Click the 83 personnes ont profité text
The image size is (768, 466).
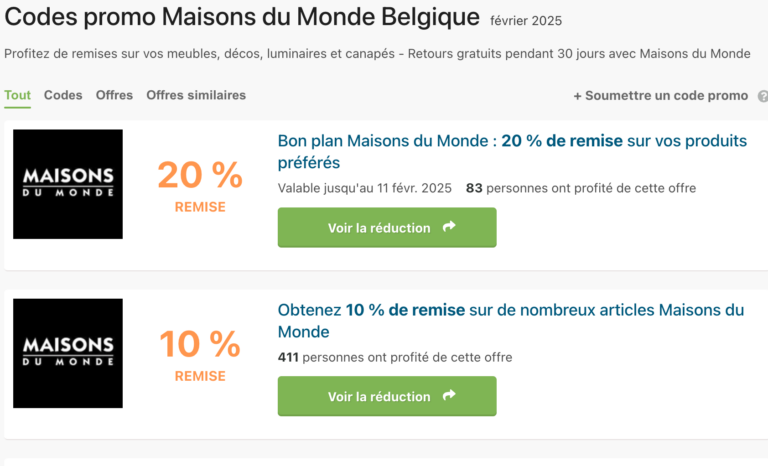581,188
